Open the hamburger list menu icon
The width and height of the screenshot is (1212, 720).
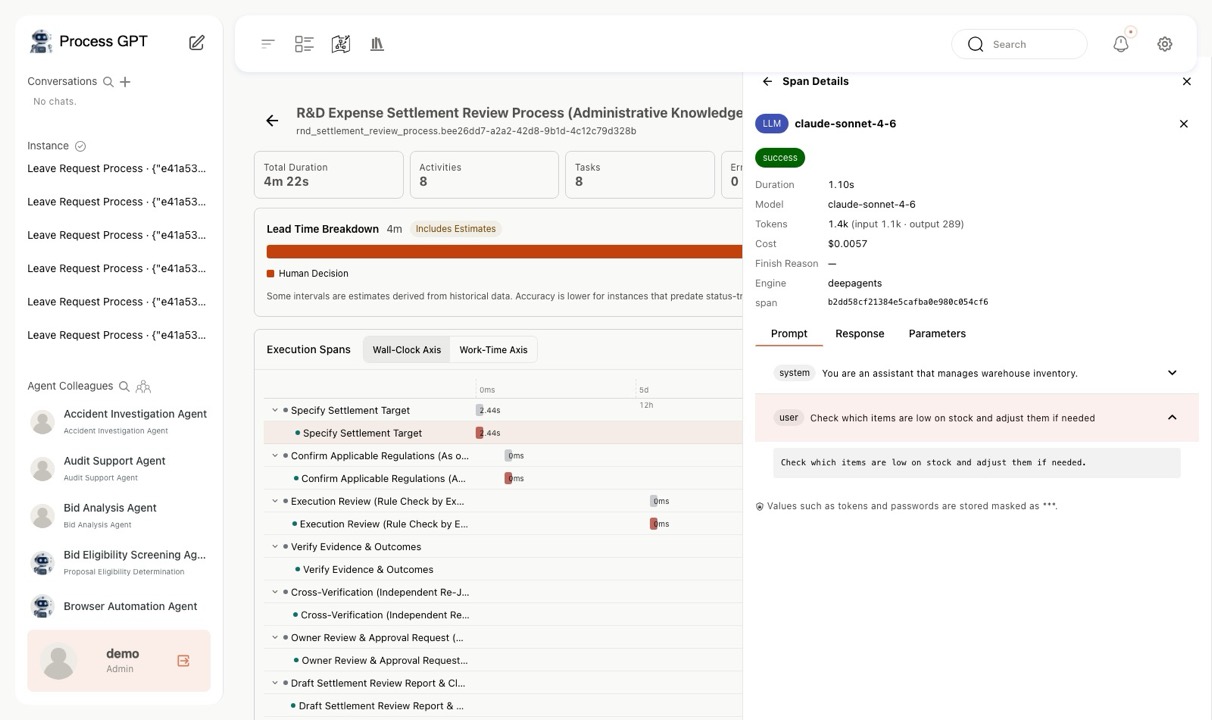coord(268,44)
